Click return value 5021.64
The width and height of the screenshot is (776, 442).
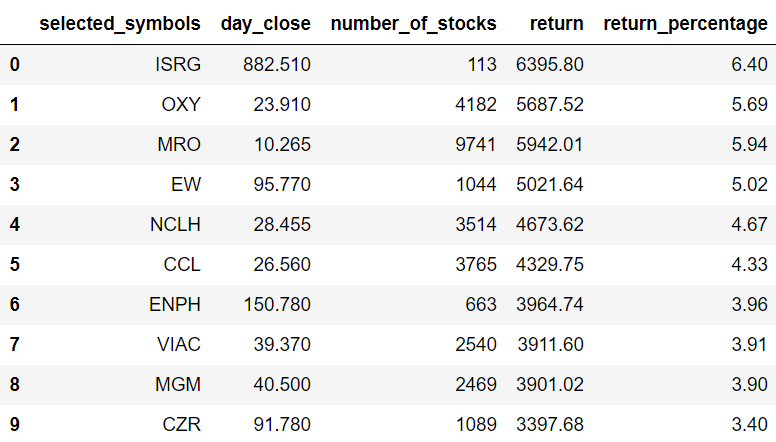[x=550, y=185]
